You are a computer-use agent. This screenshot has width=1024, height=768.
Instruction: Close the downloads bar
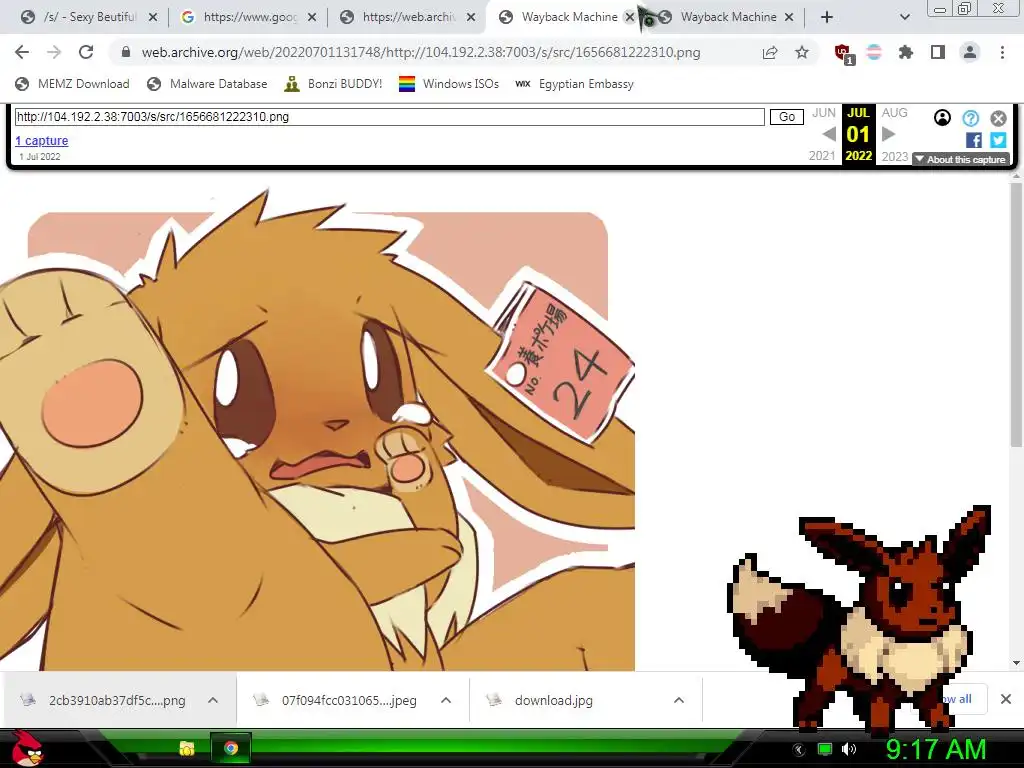tap(1006, 699)
